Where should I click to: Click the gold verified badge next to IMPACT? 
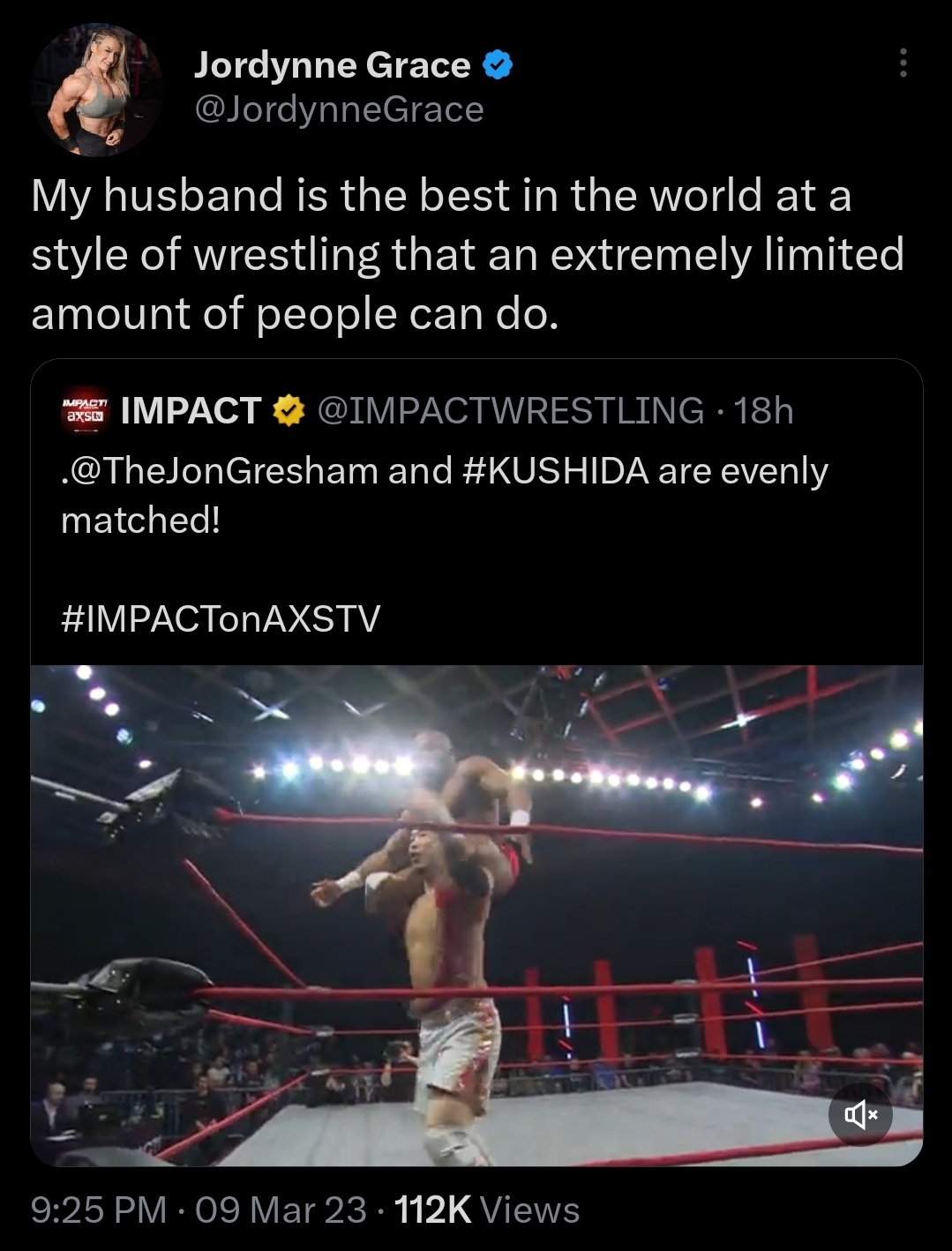tap(289, 411)
